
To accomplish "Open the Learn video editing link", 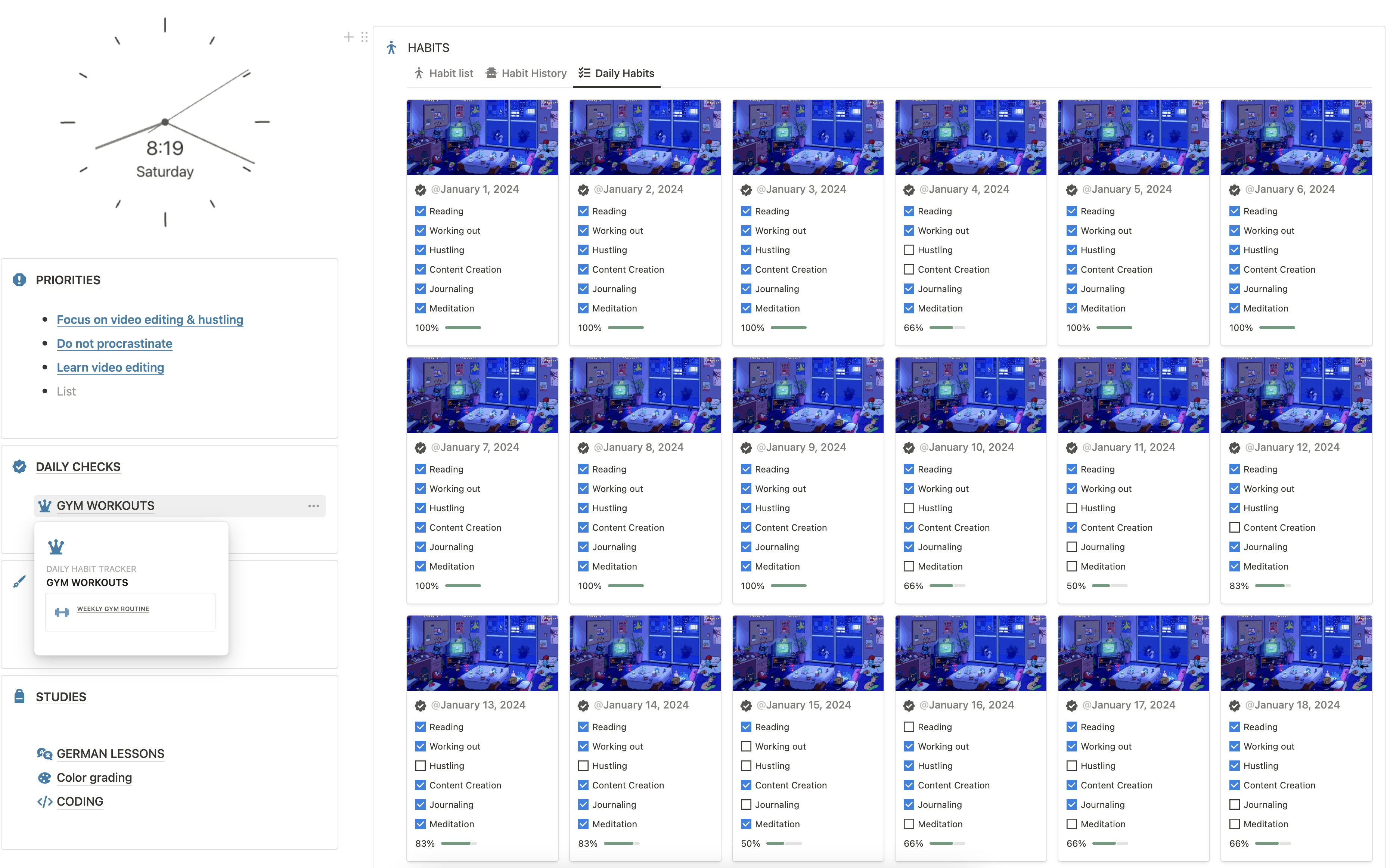I will 110,368.
